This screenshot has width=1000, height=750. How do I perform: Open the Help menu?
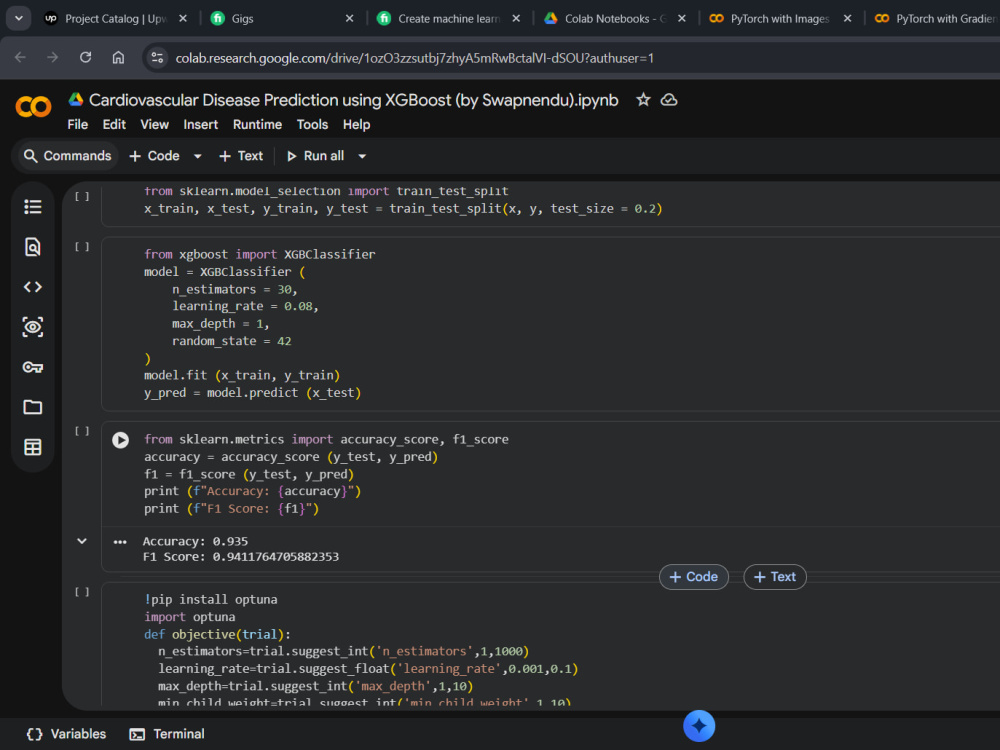click(357, 124)
